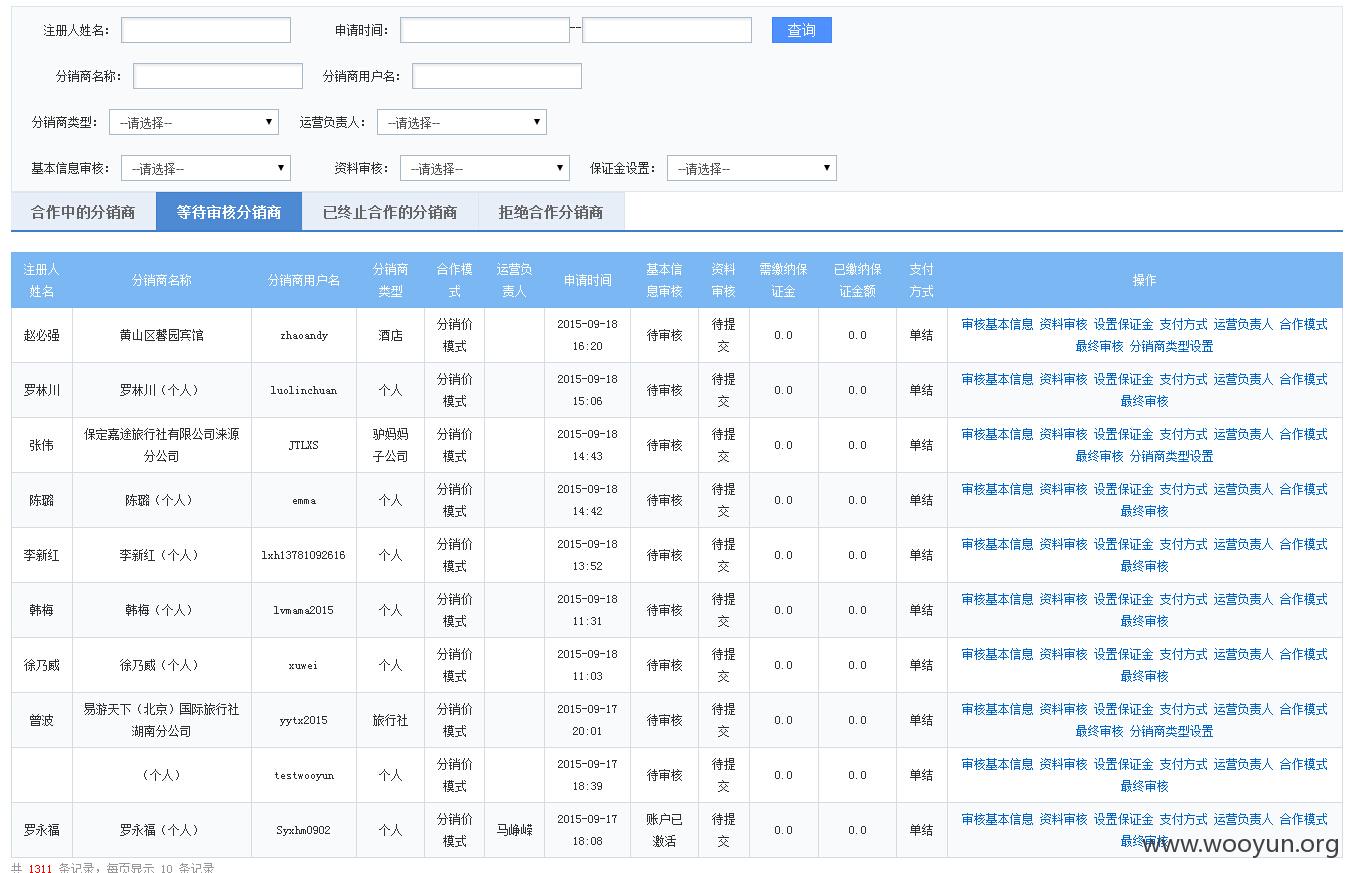Click 设置保证金 in xuwei row
This screenshot has width=1348, height=873.
click(x=1123, y=654)
